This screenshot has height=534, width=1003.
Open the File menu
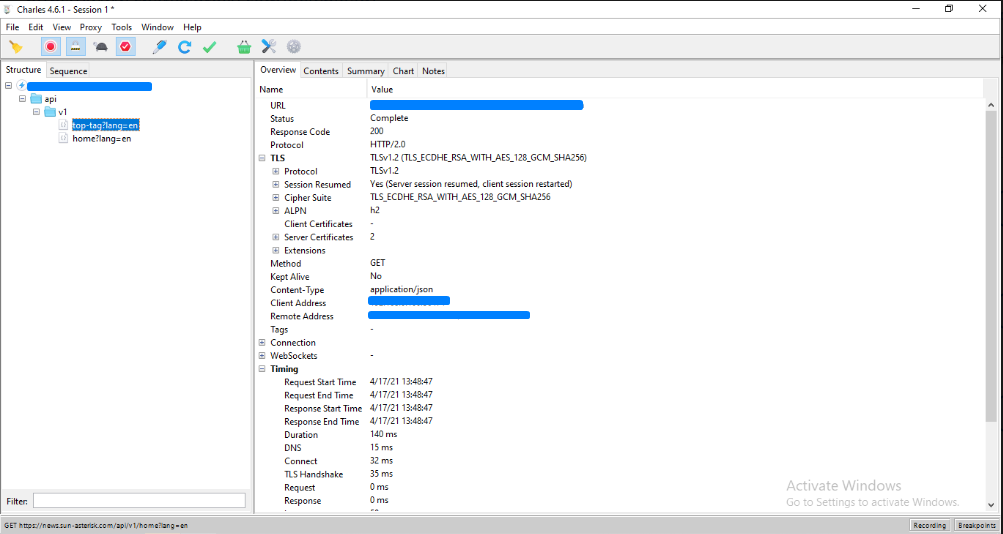13,27
